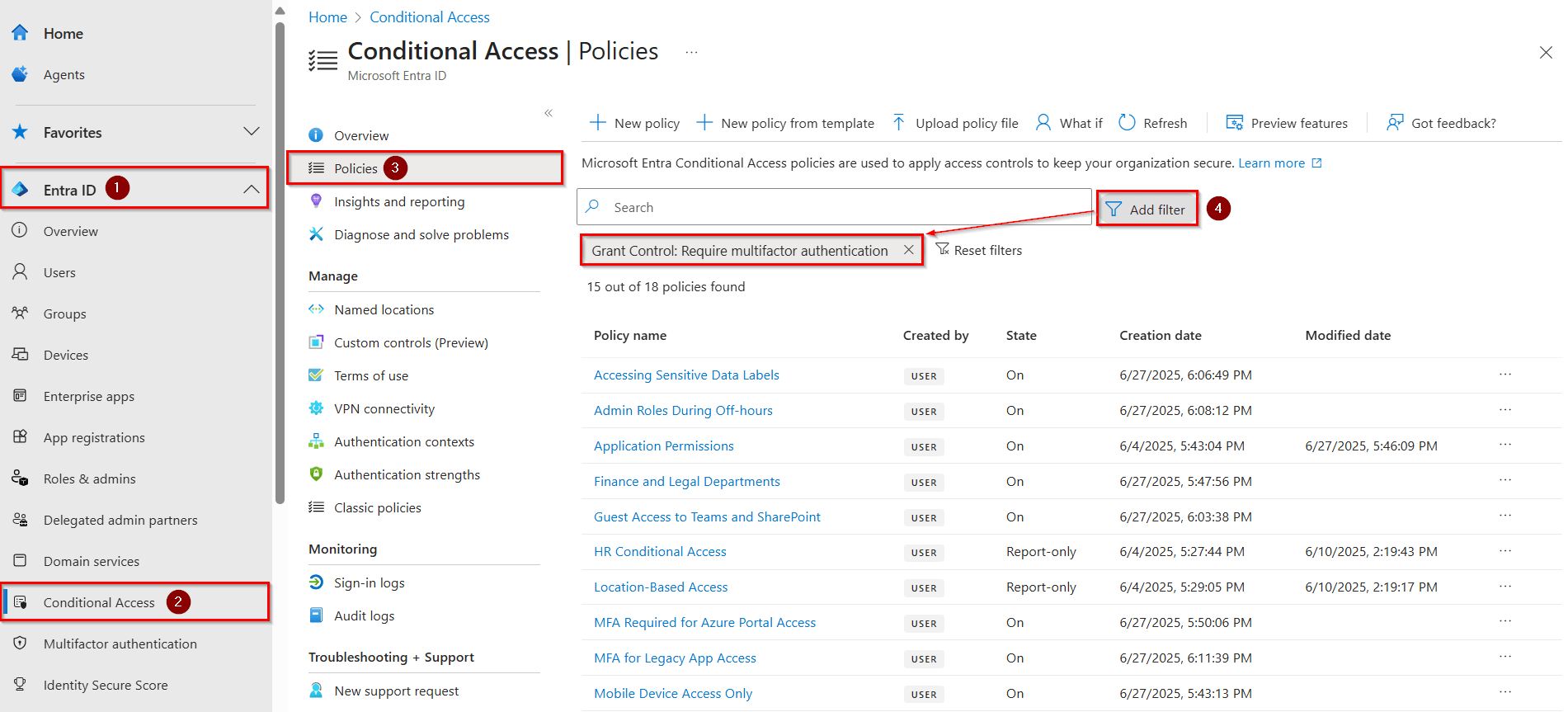
Task: Click the left navigation vertical scrollbar
Action: [280, 264]
